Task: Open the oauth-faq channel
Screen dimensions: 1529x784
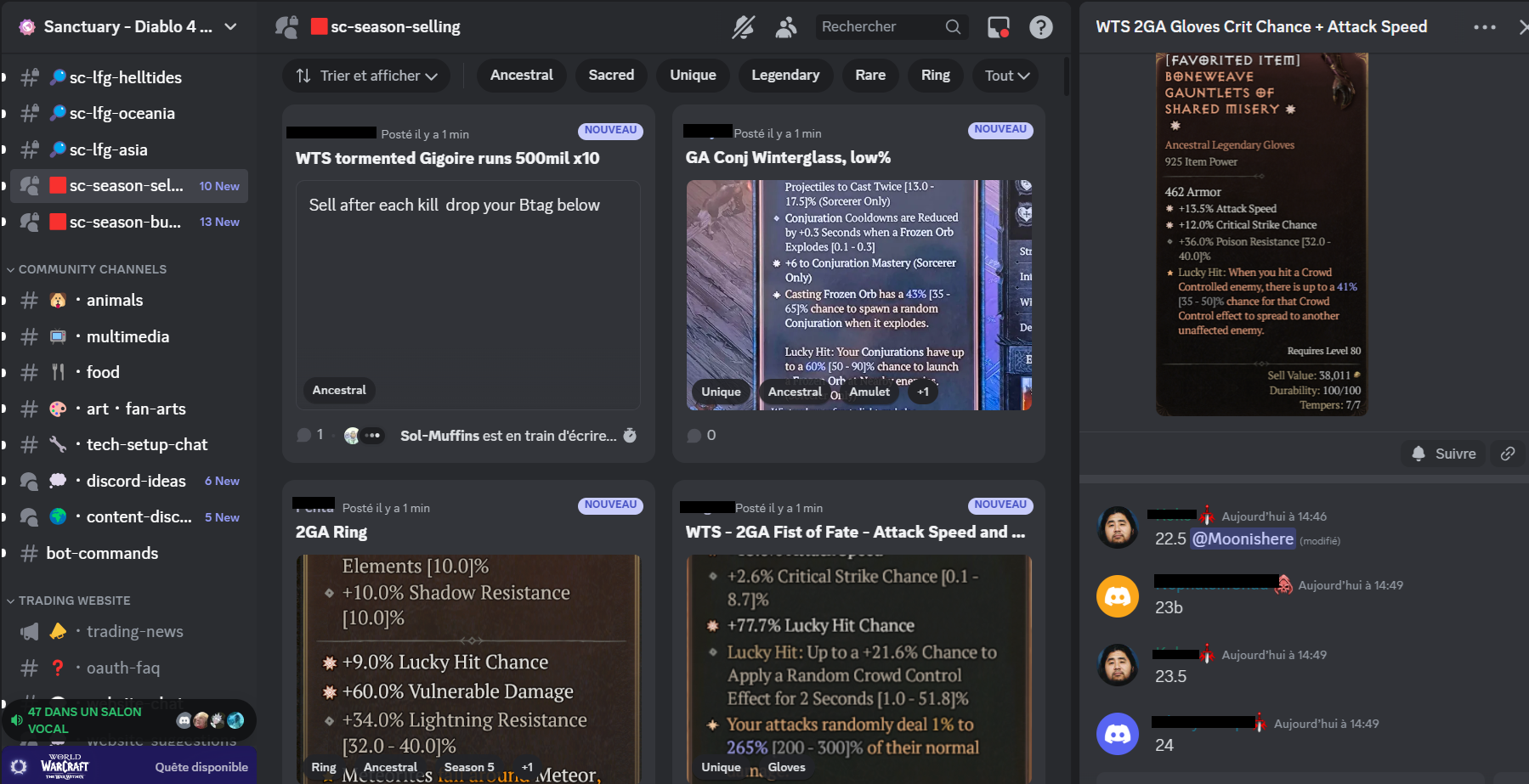Action: pyautogui.click(x=129, y=668)
